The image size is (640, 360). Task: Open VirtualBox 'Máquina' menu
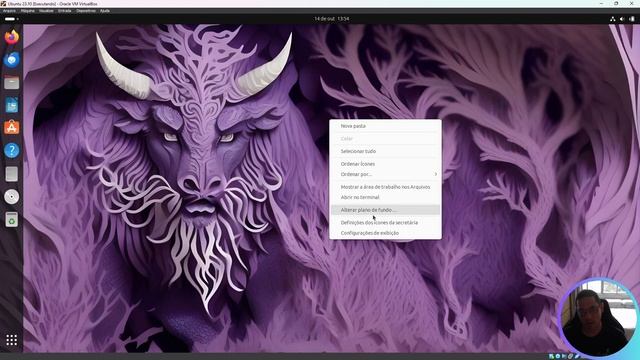point(28,11)
